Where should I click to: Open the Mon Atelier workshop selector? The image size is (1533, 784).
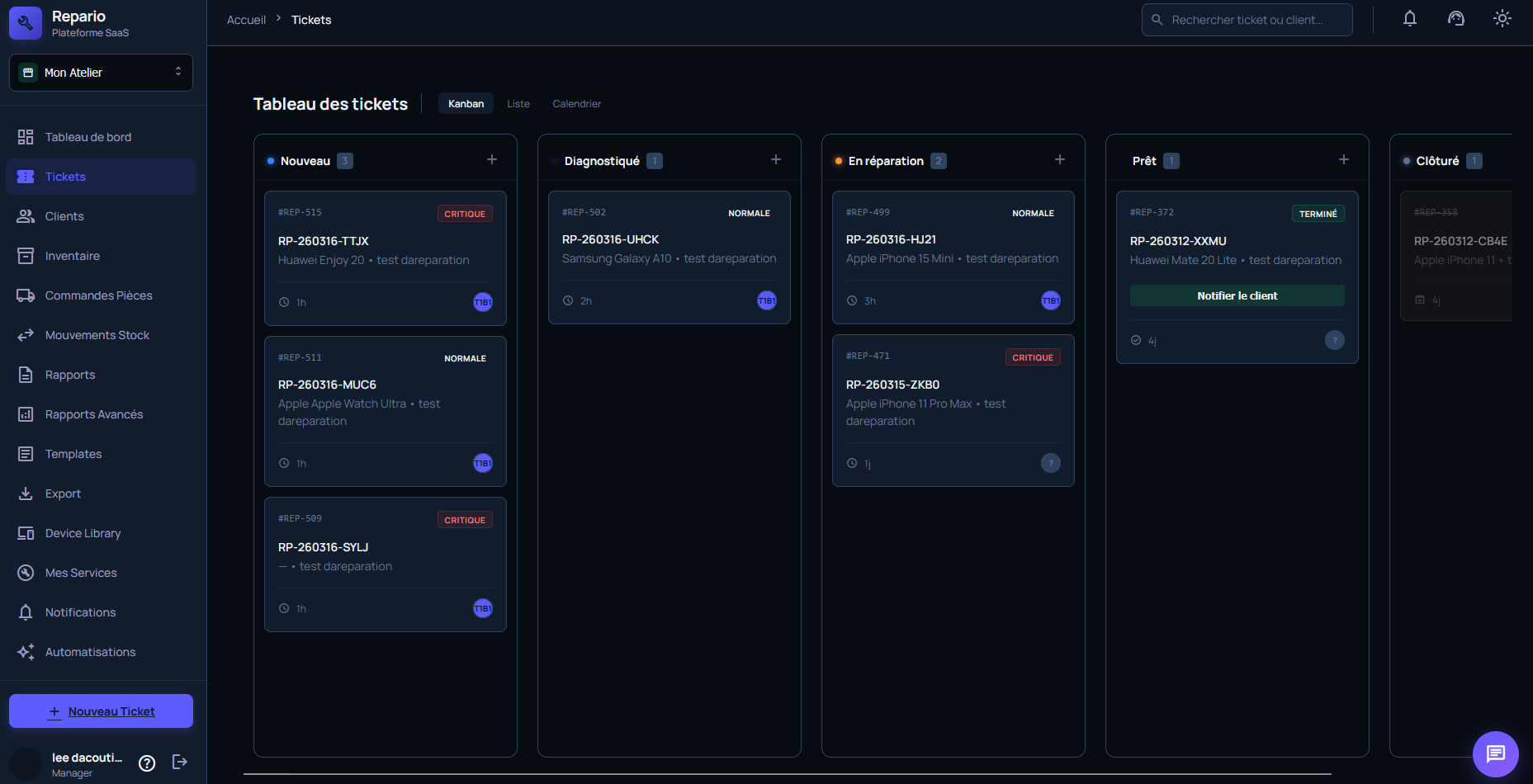(x=100, y=73)
